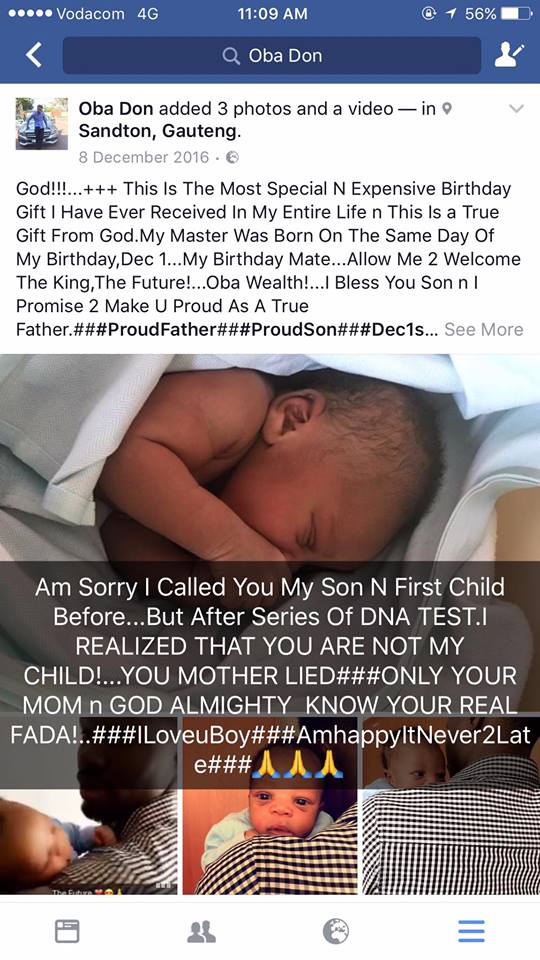540x960 pixels.
Task: Open the Oba Don name link
Action: [116, 108]
